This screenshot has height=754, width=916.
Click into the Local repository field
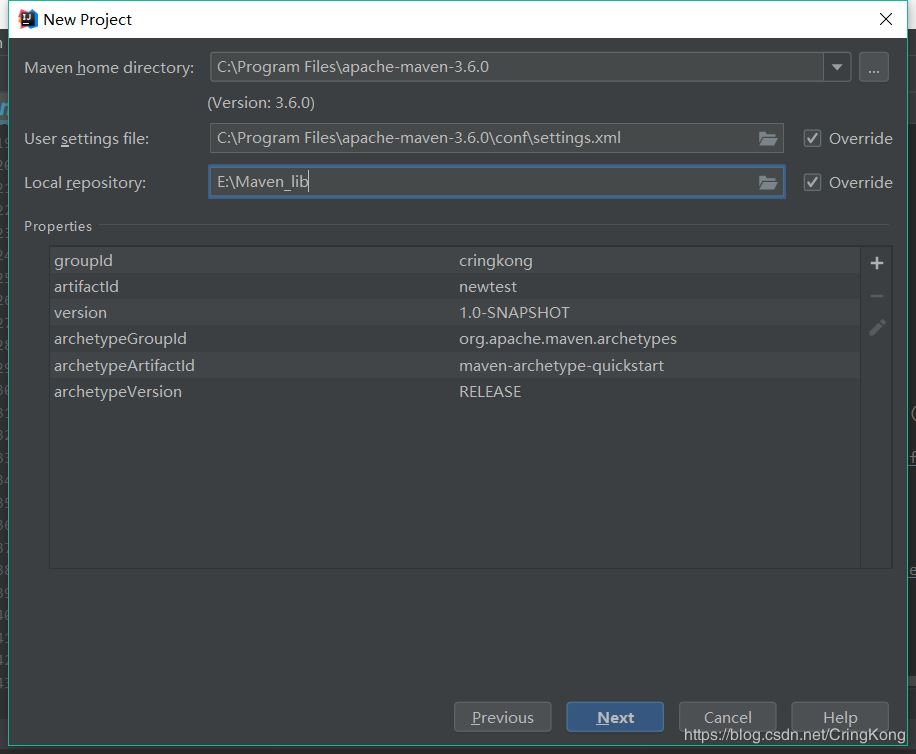coord(480,183)
